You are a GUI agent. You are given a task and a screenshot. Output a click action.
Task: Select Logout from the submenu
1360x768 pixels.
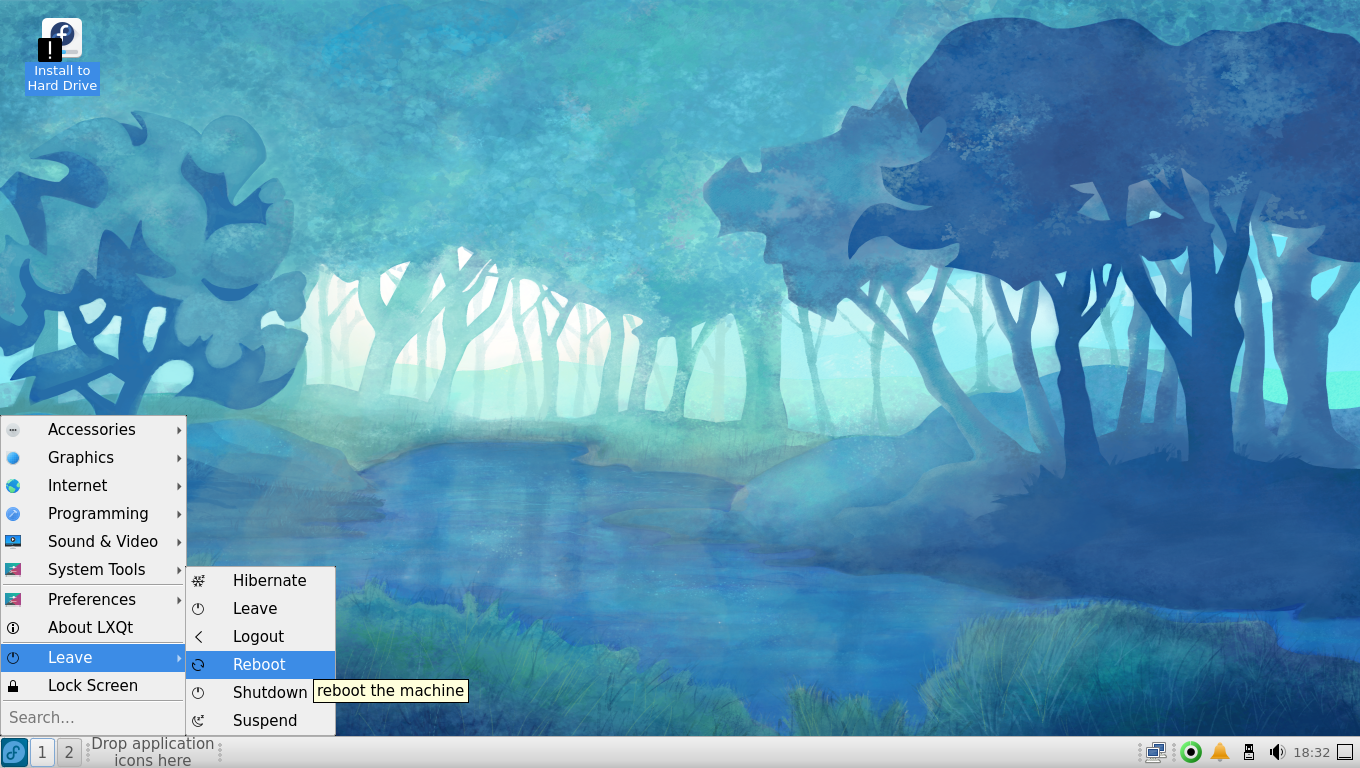coord(260,636)
